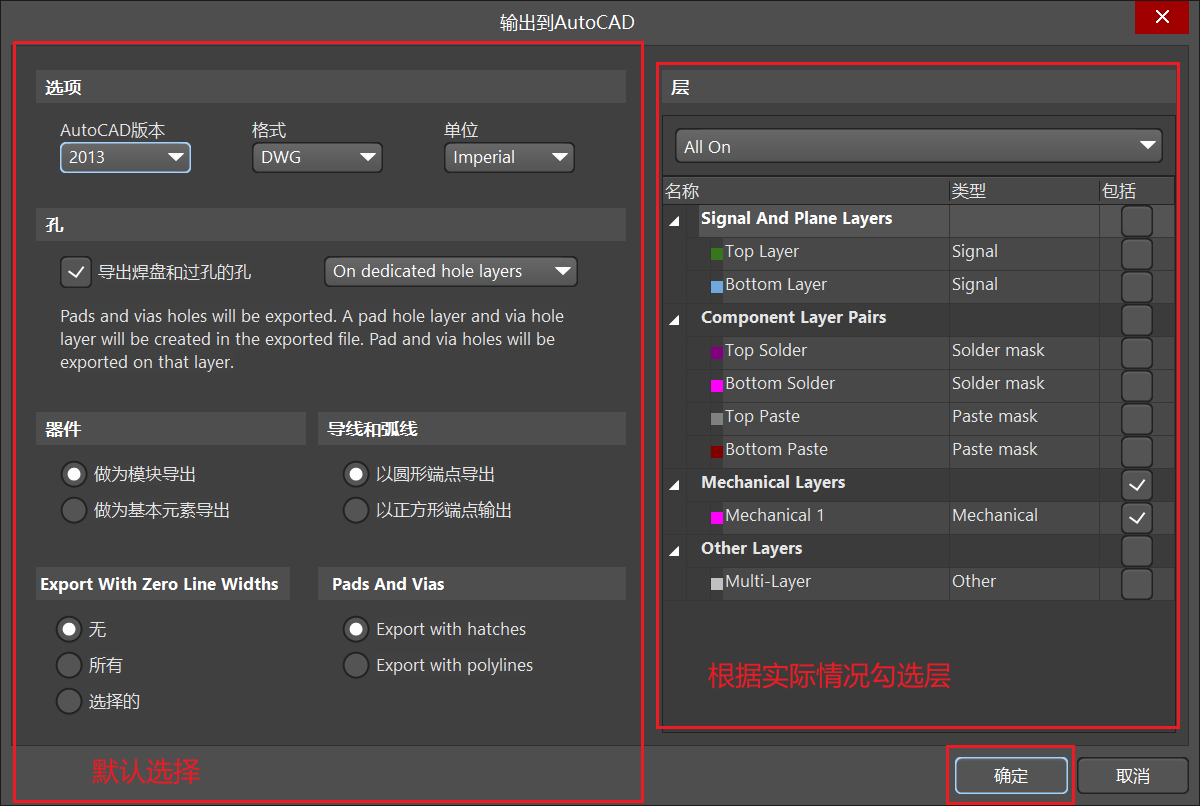The height and width of the screenshot is (806, 1200).
Task: Close the 输出到AutoCAD dialog
Action: (1162, 17)
